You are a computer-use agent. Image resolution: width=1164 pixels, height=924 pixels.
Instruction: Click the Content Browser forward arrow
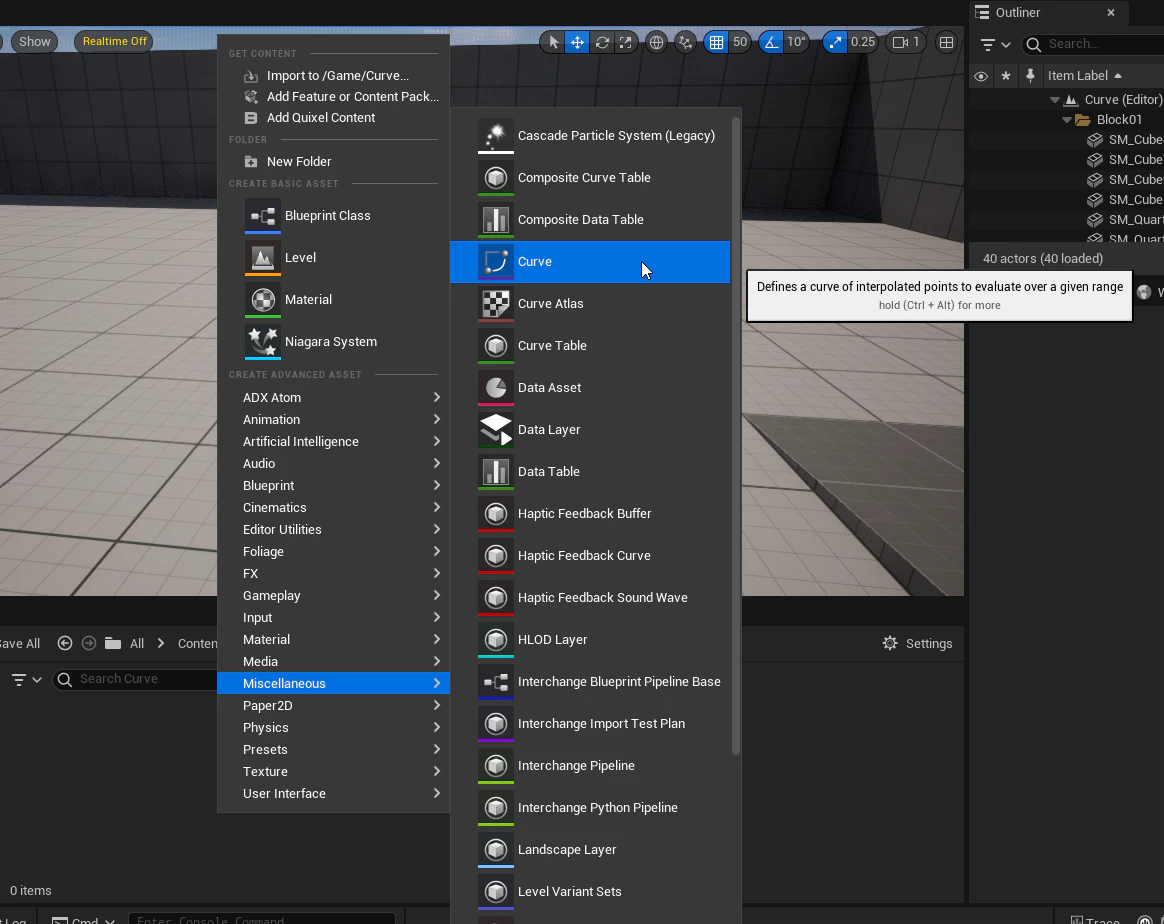pos(89,643)
